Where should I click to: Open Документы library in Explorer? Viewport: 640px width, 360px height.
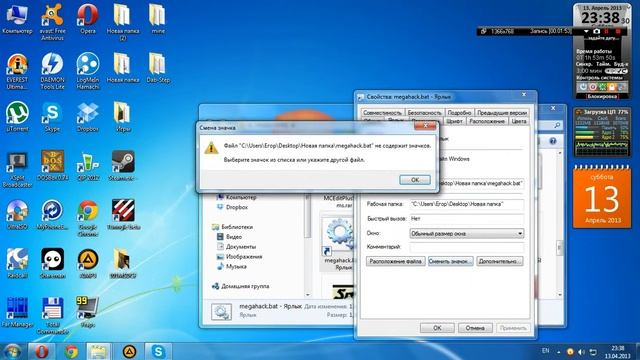pos(236,247)
